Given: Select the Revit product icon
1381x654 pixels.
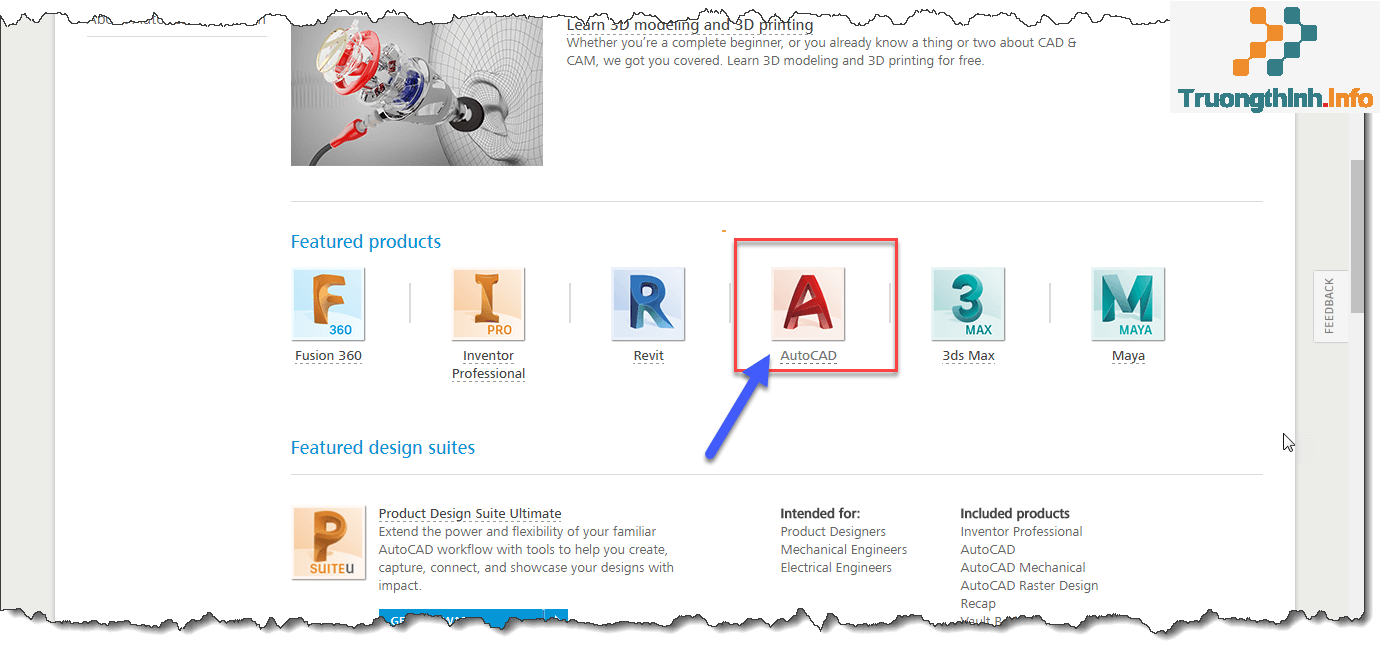Looking at the screenshot, I should tap(648, 304).
